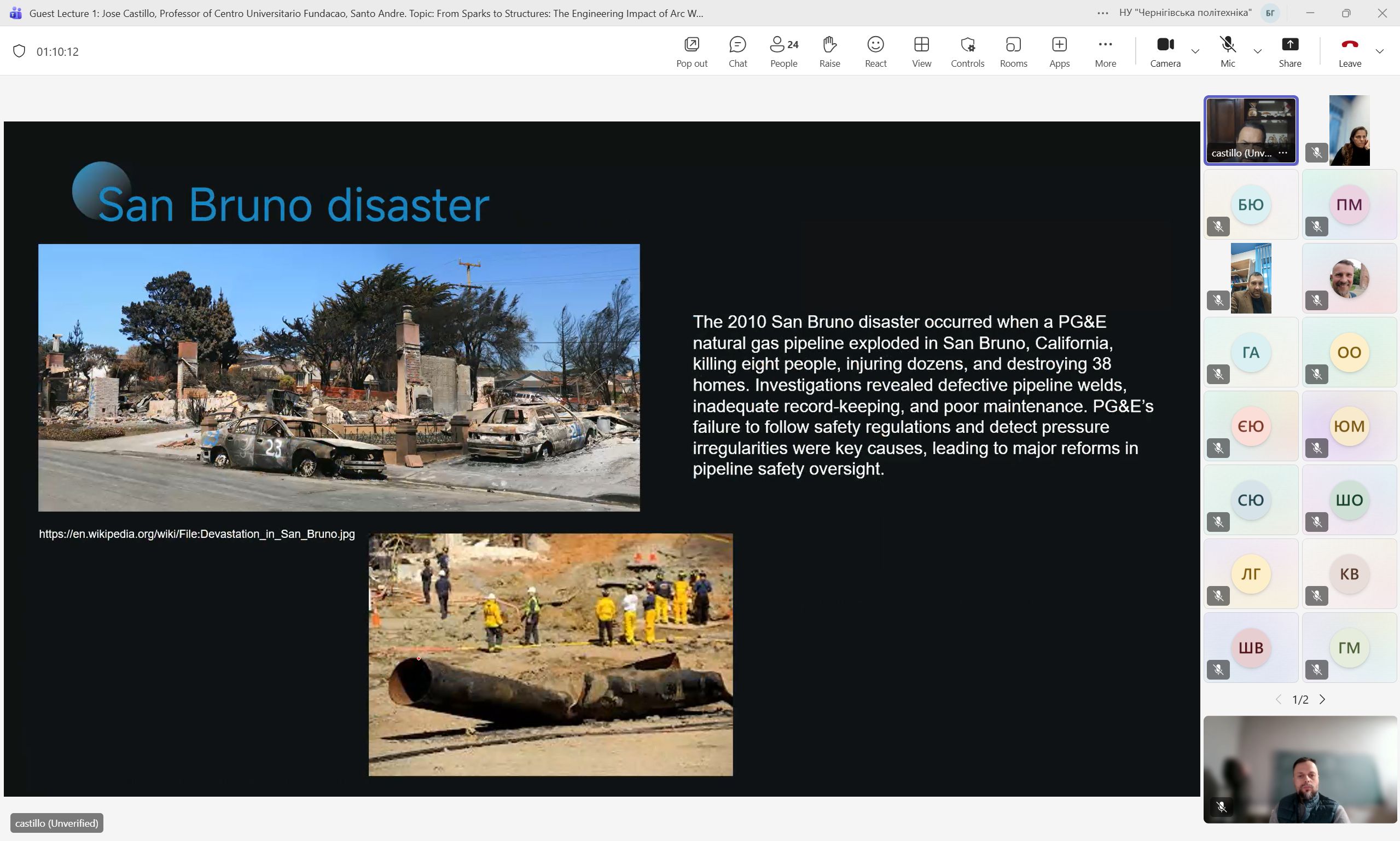Open meeting Controls settings

967,51
